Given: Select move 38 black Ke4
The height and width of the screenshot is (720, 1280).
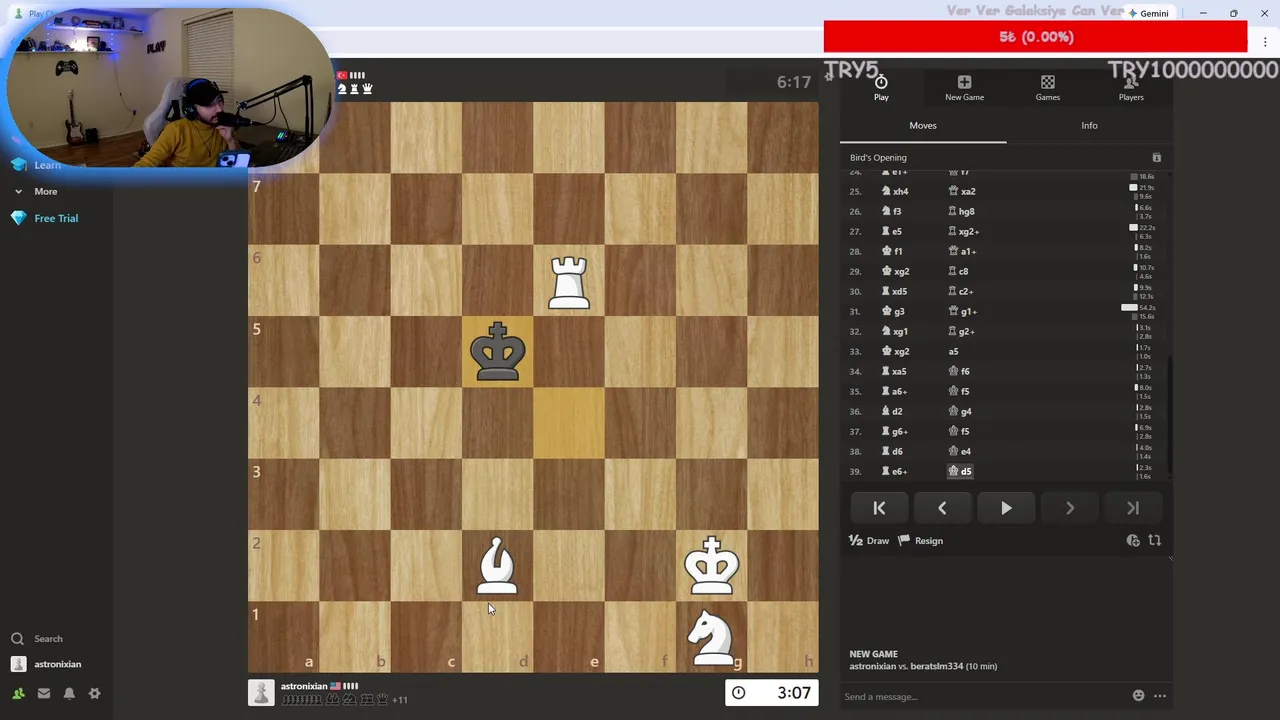Looking at the screenshot, I should pyautogui.click(x=959, y=451).
